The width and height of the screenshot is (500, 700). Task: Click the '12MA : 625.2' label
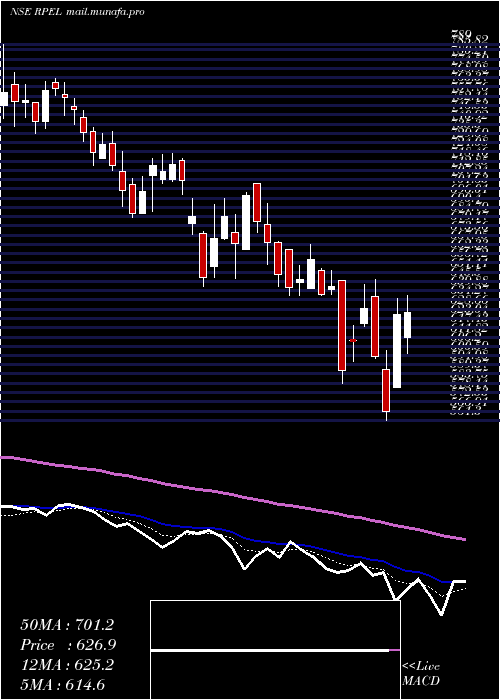tap(67, 665)
